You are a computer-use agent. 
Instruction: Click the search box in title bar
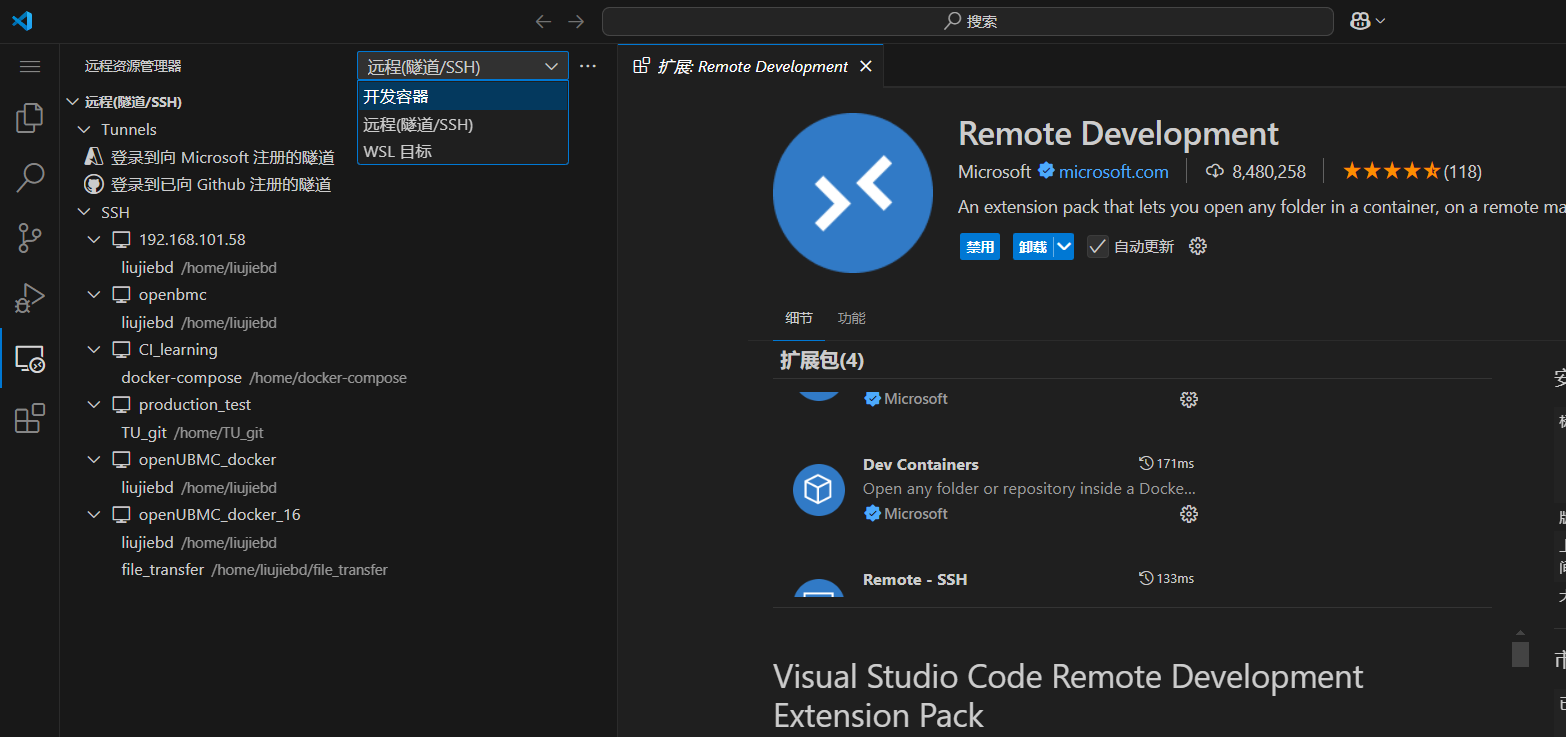tap(967, 21)
